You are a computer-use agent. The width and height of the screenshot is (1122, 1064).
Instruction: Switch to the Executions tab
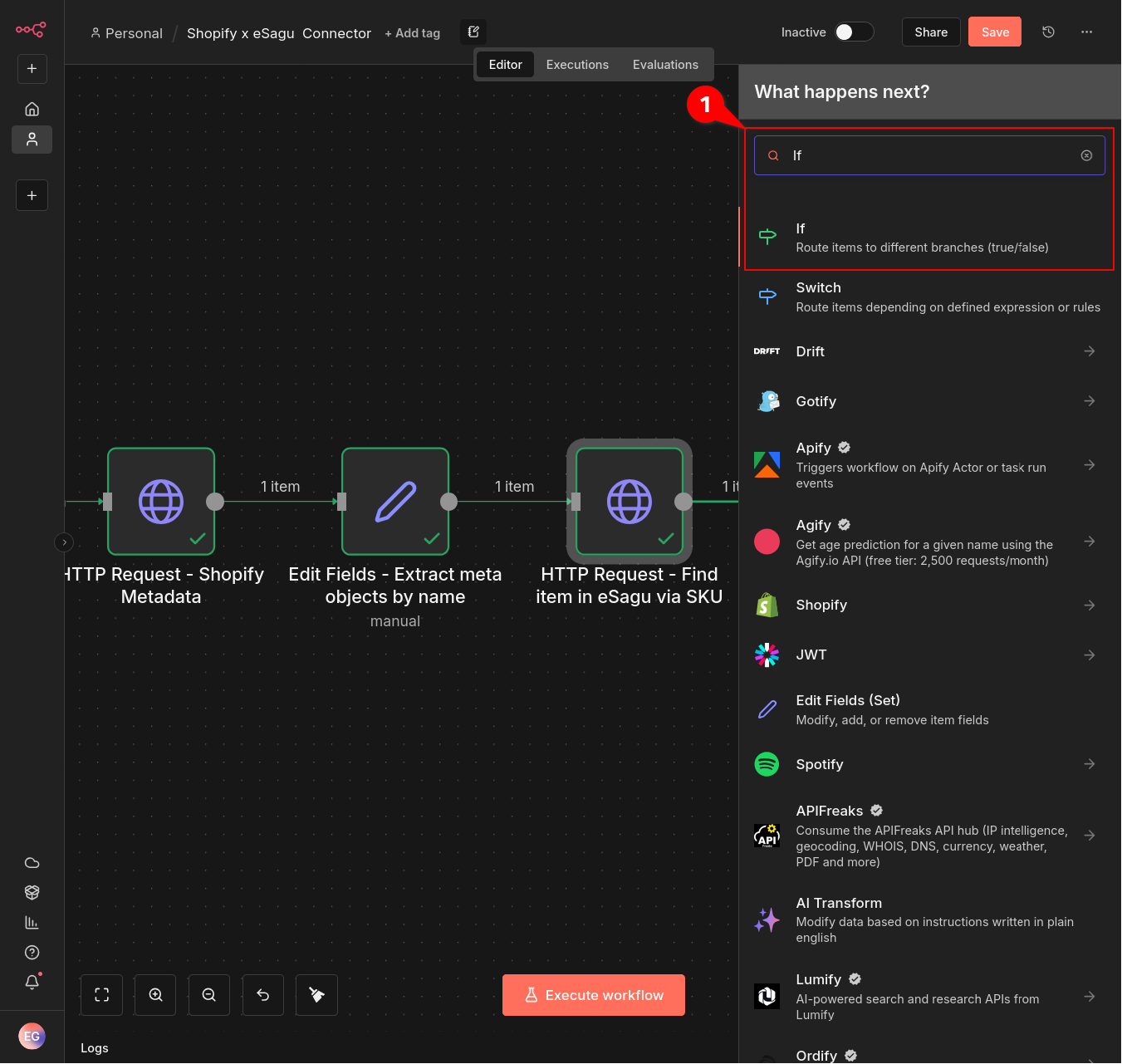pyautogui.click(x=577, y=65)
